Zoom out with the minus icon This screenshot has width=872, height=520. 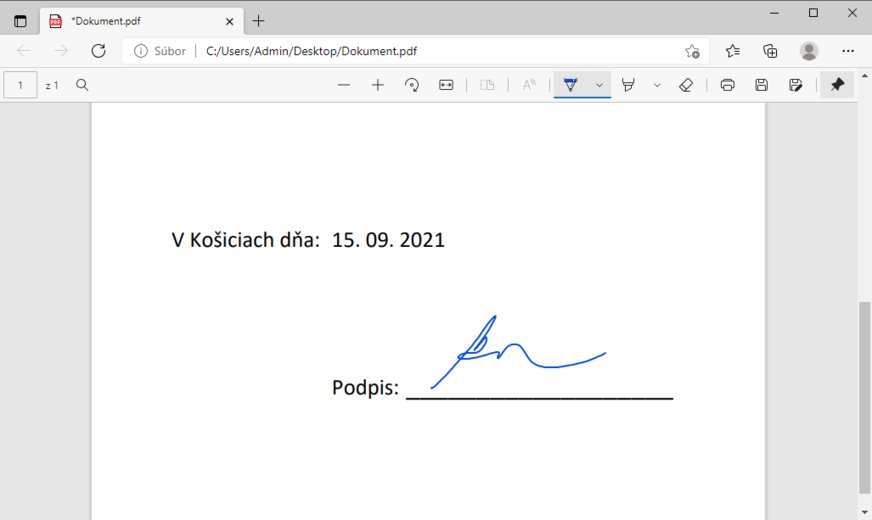[x=344, y=86]
